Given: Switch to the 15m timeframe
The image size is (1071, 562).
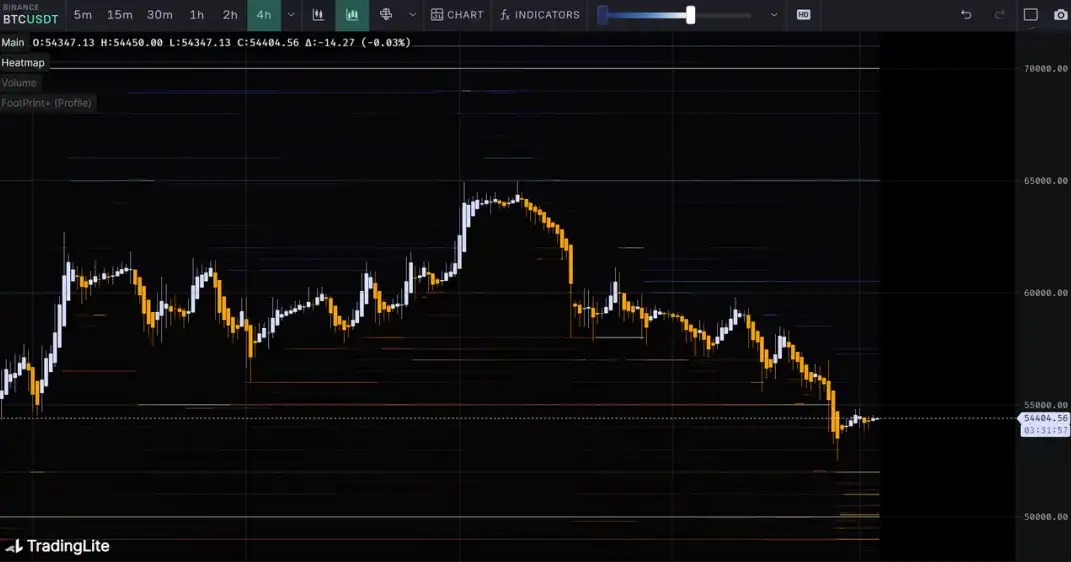Looking at the screenshot, I should click(x=119, y=15).
